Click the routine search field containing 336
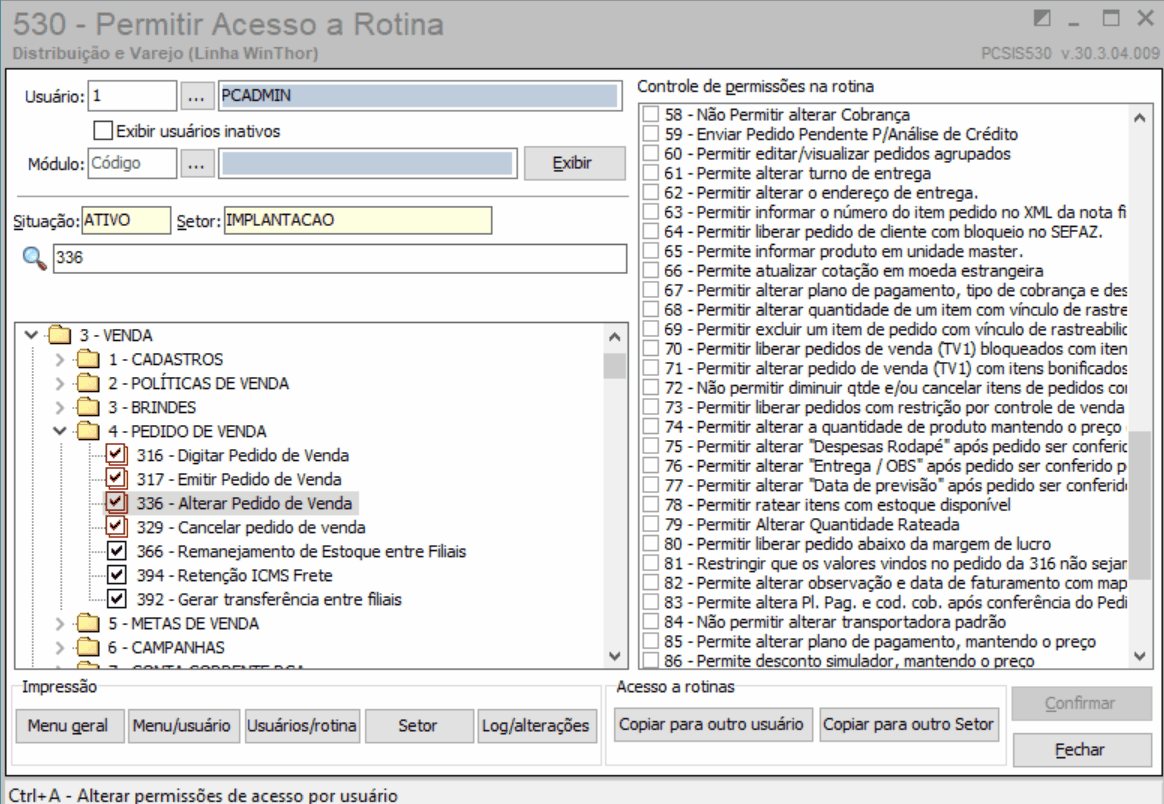Screen dimensions: 1164x804 tap(340, 258)
